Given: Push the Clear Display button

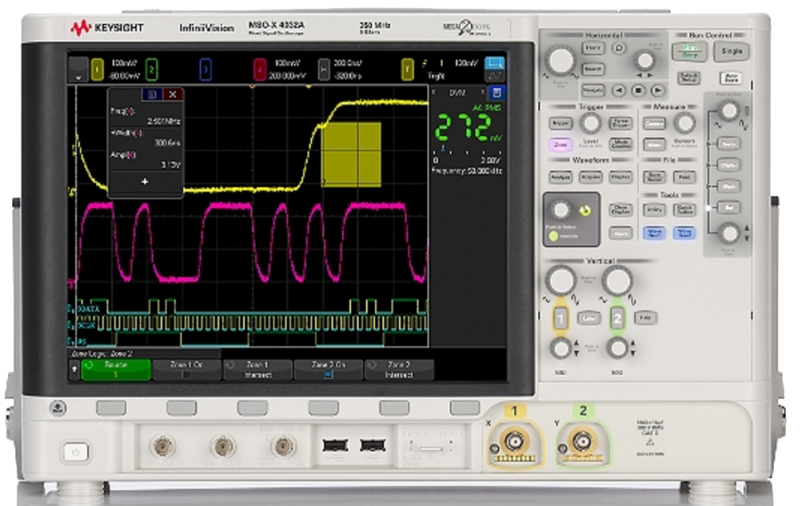Looking at the screenshot, I should (620, 210).
